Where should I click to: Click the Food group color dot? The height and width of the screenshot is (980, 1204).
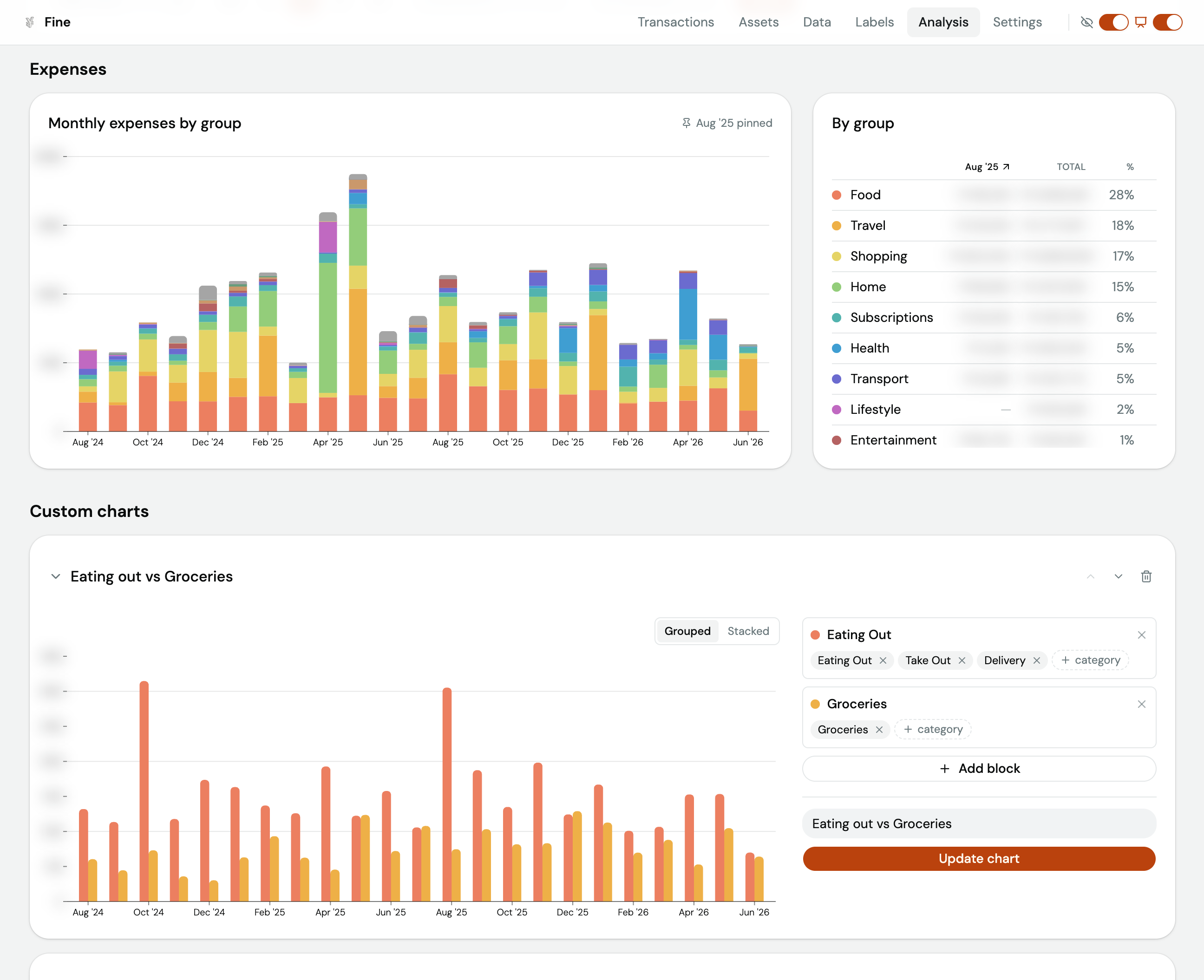coord(837,196)
